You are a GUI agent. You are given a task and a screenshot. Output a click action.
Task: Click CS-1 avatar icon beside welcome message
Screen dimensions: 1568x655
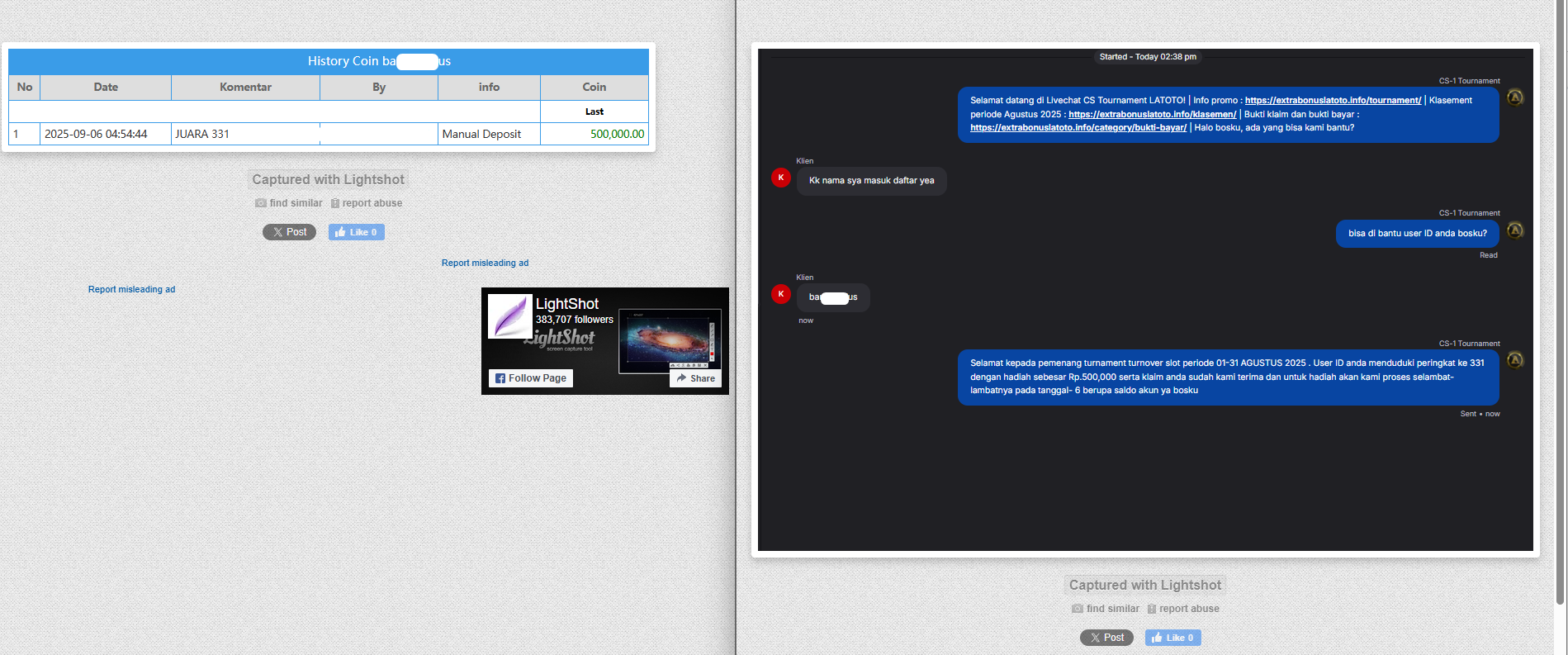click(x=1515, y=97)
